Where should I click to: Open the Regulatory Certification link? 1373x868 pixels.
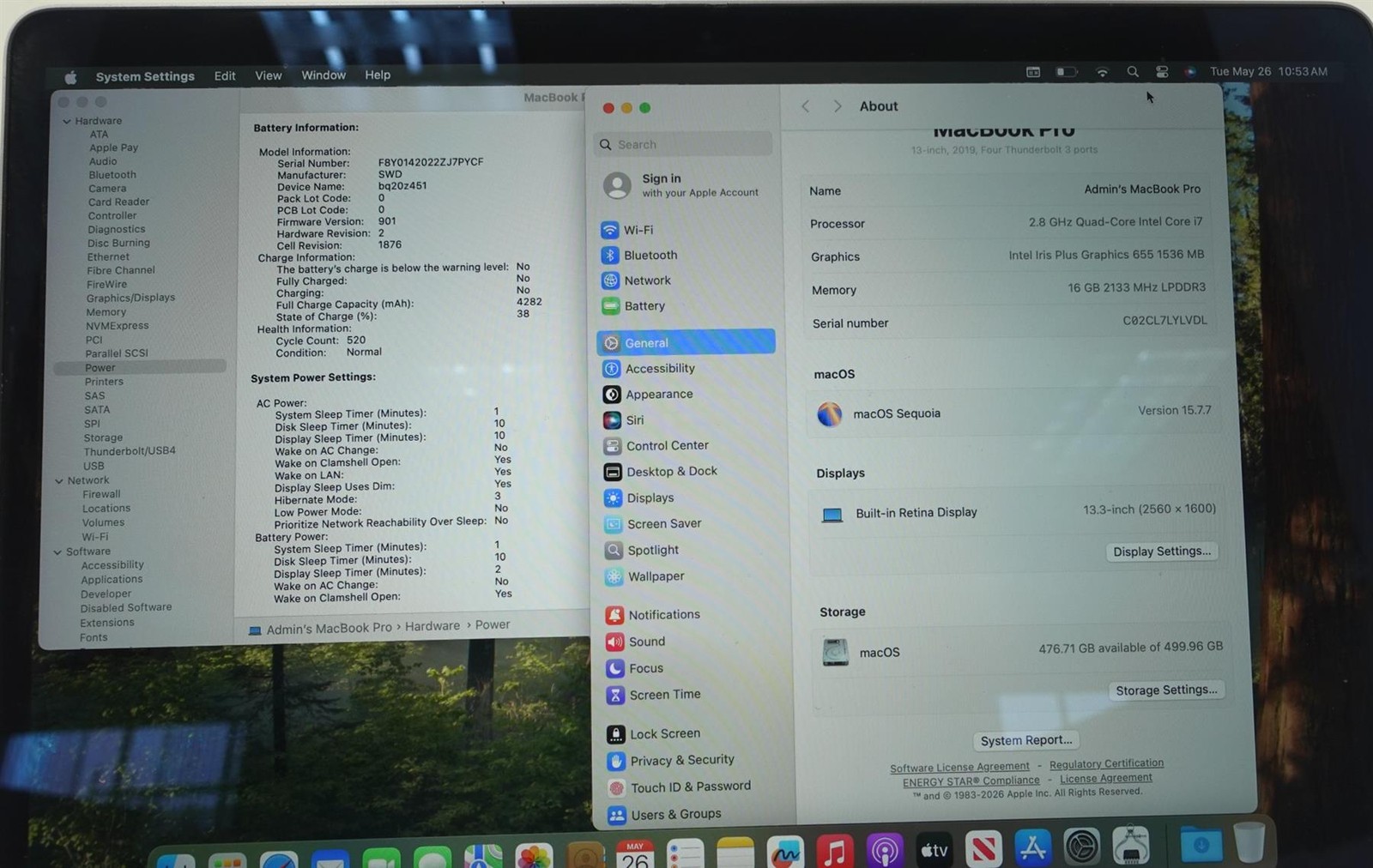[1106, 763]
